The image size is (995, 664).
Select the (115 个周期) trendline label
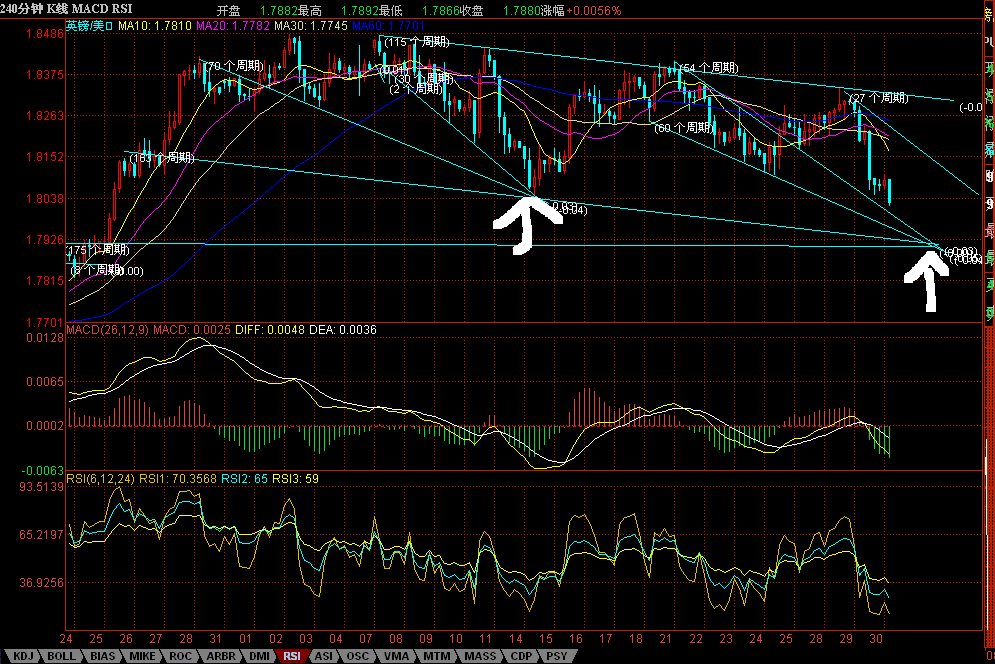pos(417,43)
